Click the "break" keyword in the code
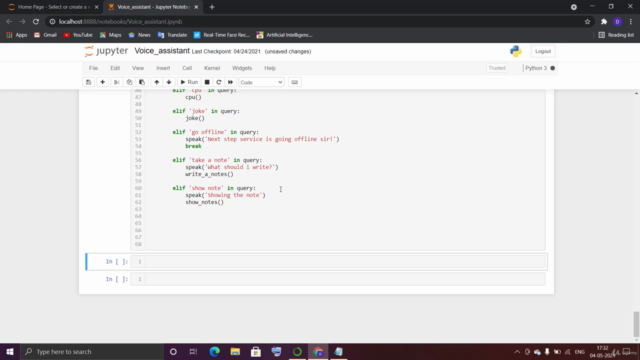This screenshot has height=360, width=640. click(193, 146)
